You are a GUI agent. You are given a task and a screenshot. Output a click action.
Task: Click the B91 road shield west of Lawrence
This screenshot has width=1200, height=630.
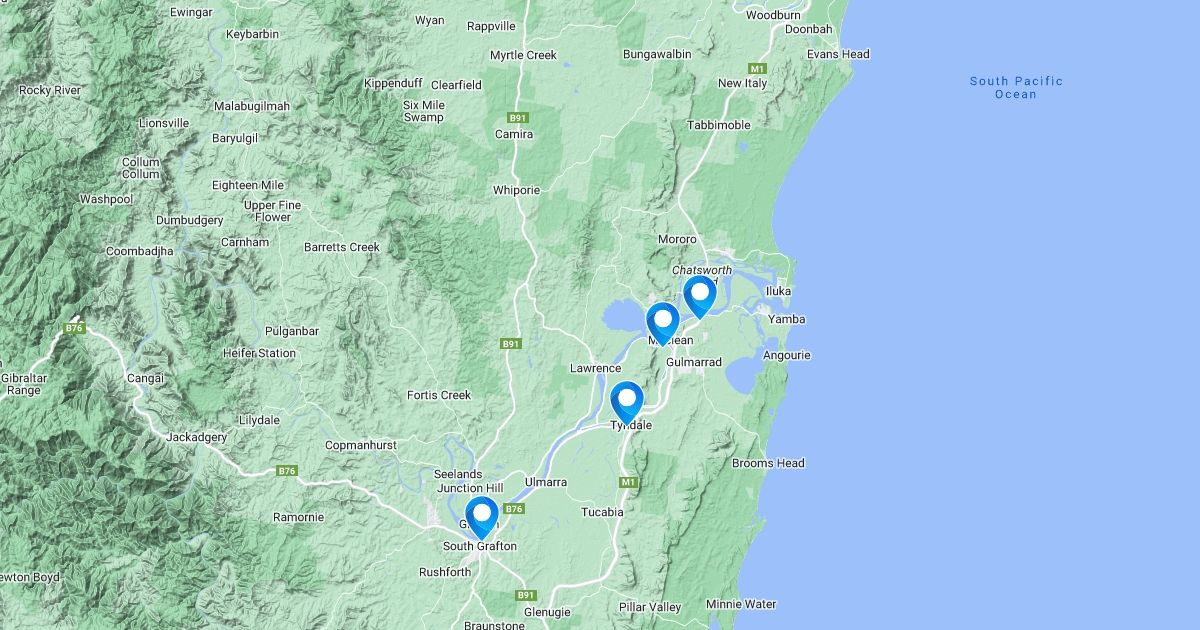click(x=511, y=344)
